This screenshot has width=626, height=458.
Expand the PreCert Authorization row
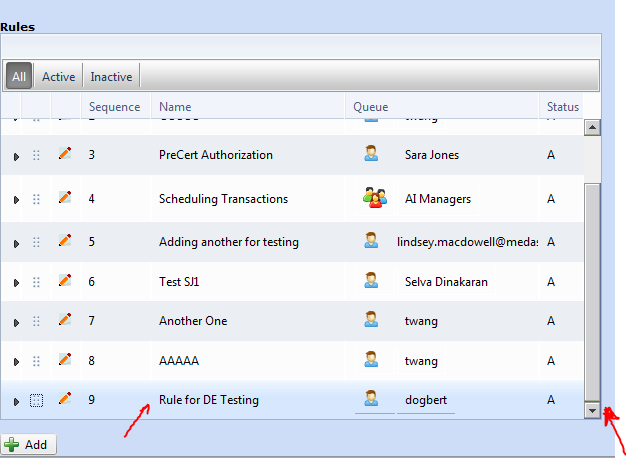pyautogui.click(x=16, y=156)
